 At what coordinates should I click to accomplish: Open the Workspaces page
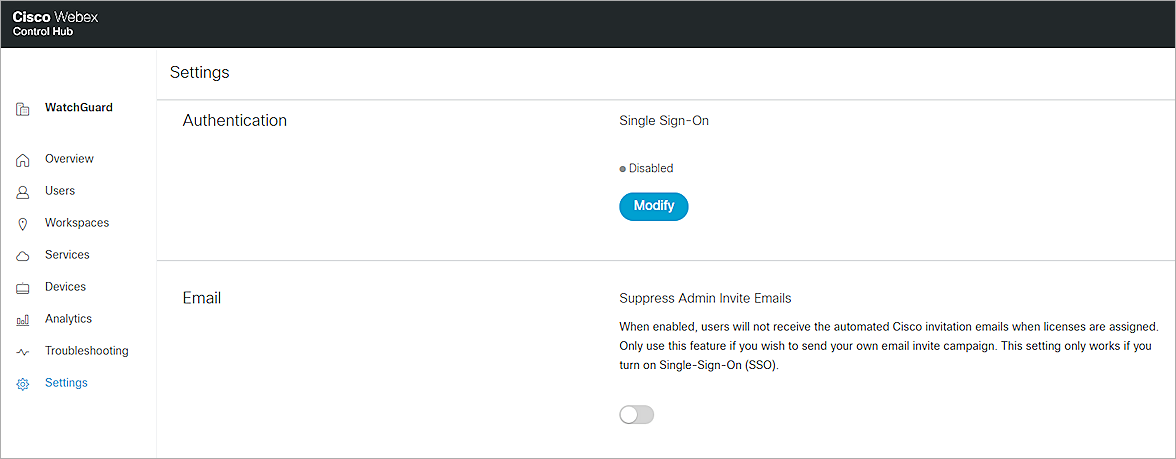point(77,223)
